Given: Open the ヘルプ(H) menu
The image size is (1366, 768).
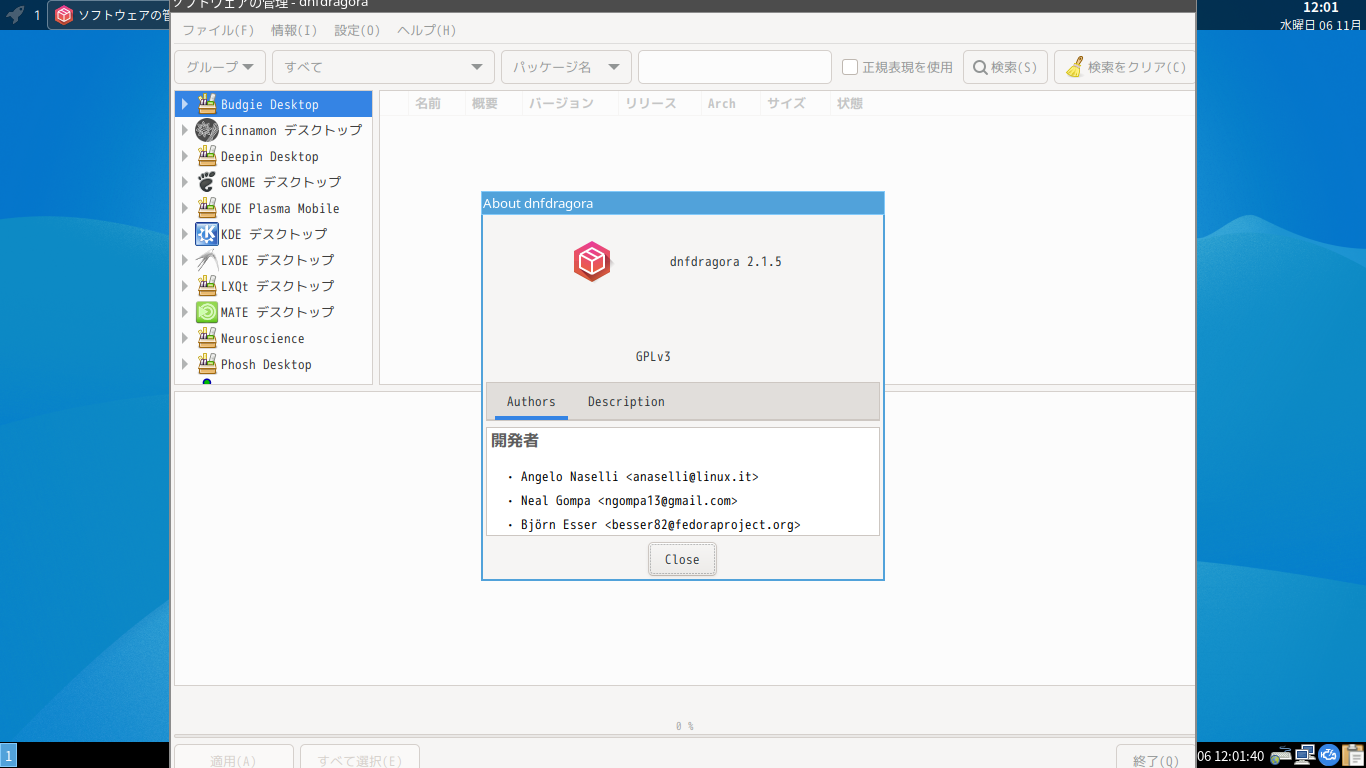Looking at the screenshot, I should (427, 30).
